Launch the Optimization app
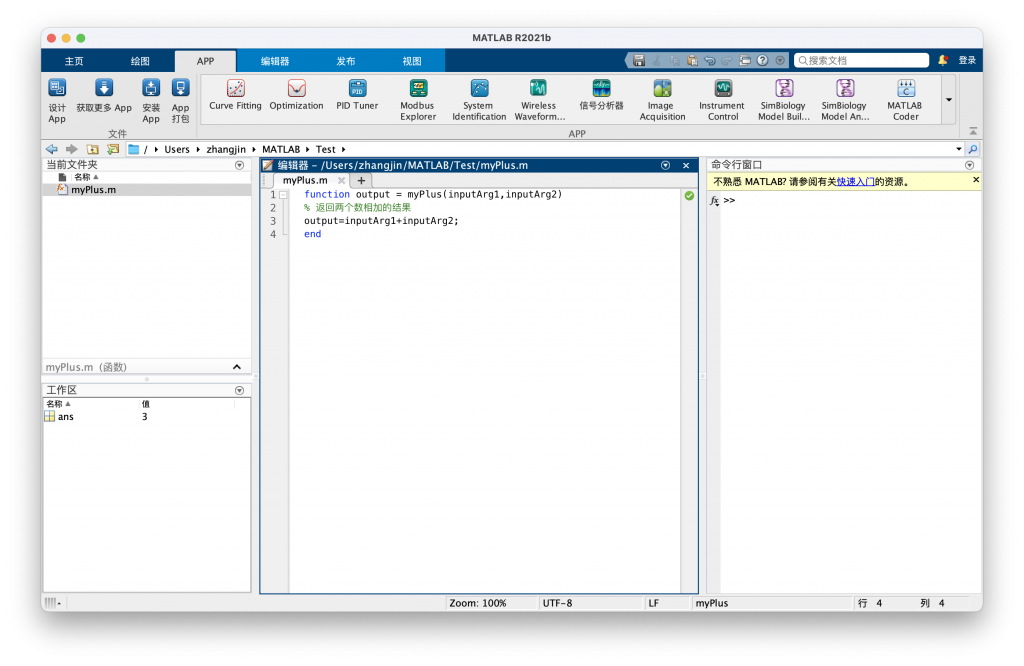The image size is (1024, 666). [296, 95]
